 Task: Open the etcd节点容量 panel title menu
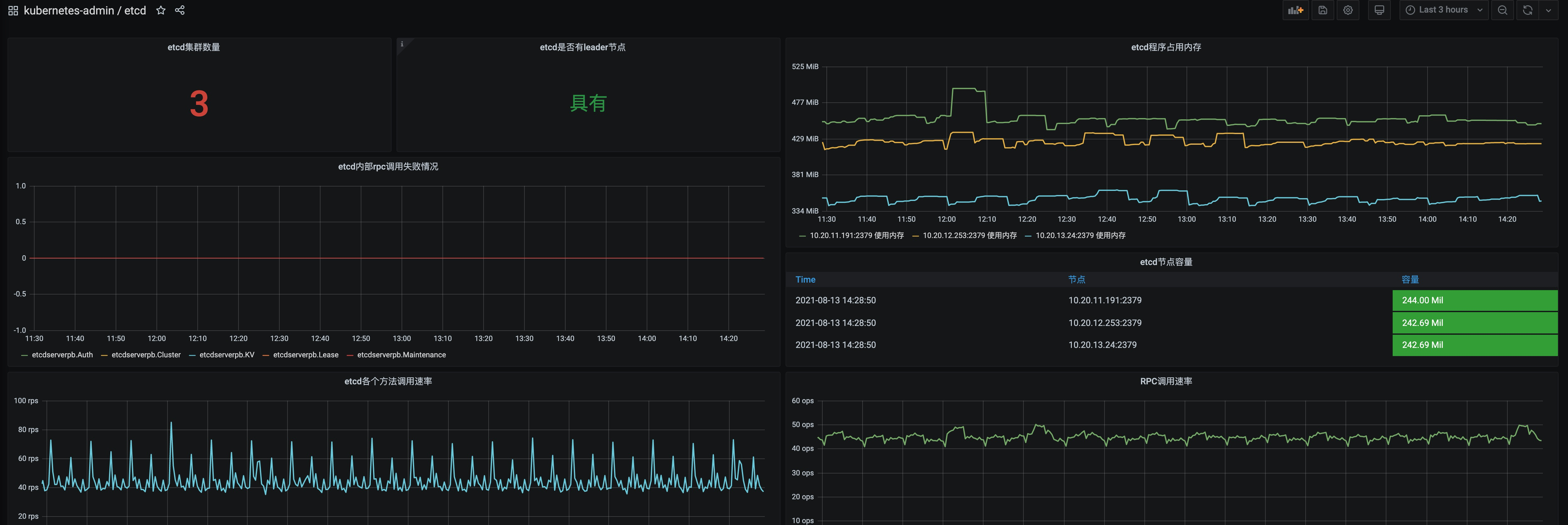click(1166, 262)
